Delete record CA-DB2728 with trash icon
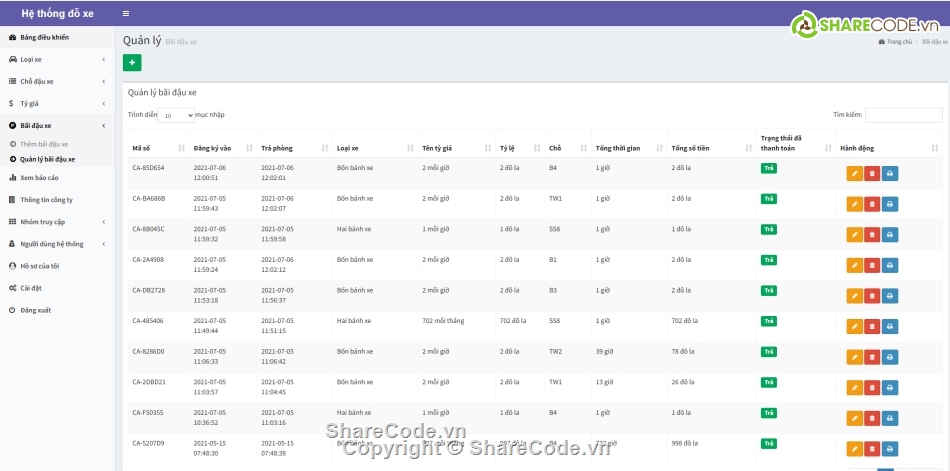The width and height of the screenshot is (950, 471). (872, 296)
